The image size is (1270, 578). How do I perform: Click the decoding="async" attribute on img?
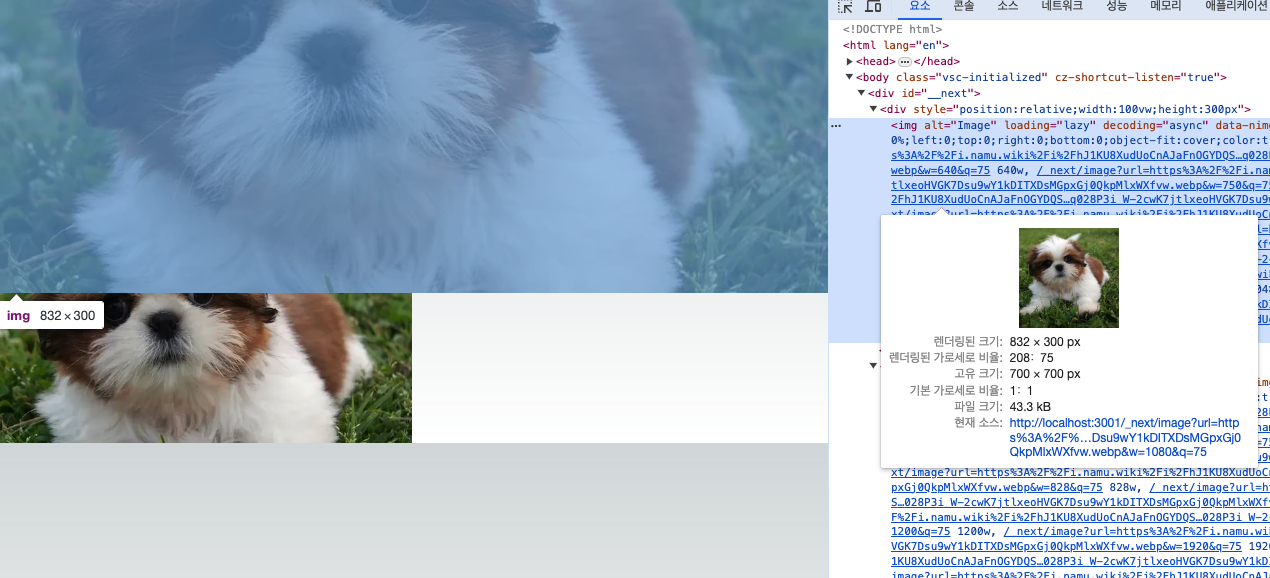1156,125
